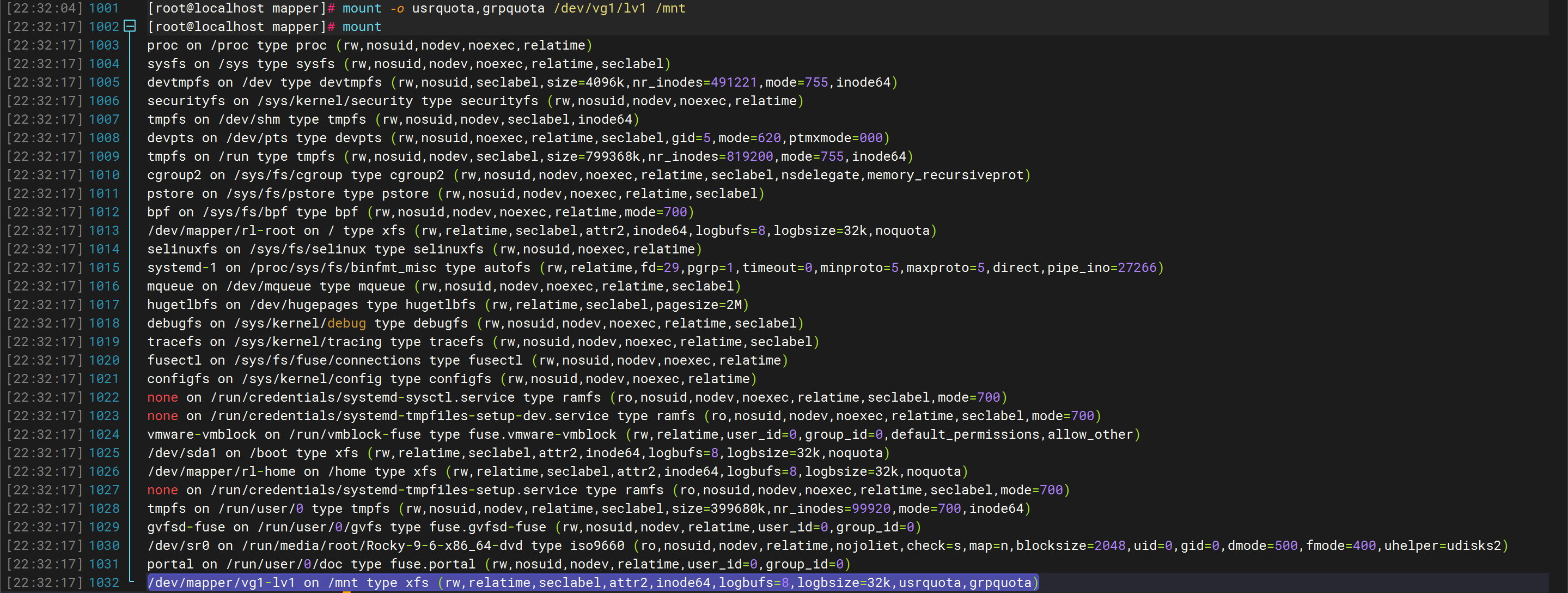This screenshot has height=593, width=1568.
Task: Click line number 1001 in the gutter
Action: (x=103, y=8)
